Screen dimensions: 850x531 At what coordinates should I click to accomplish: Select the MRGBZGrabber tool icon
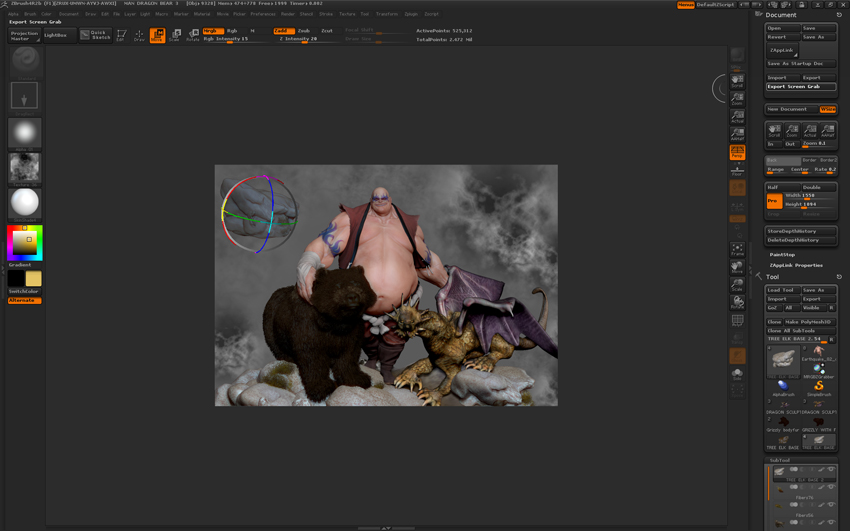pos(819,370)
